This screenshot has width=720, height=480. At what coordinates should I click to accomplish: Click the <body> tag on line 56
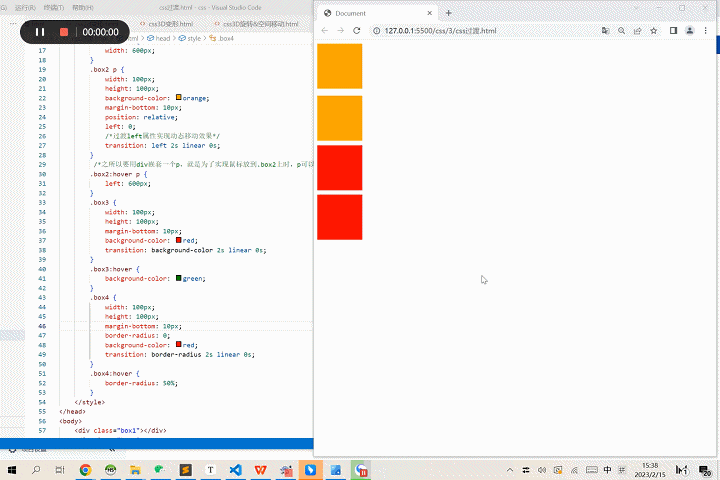[x=70, y=421]
